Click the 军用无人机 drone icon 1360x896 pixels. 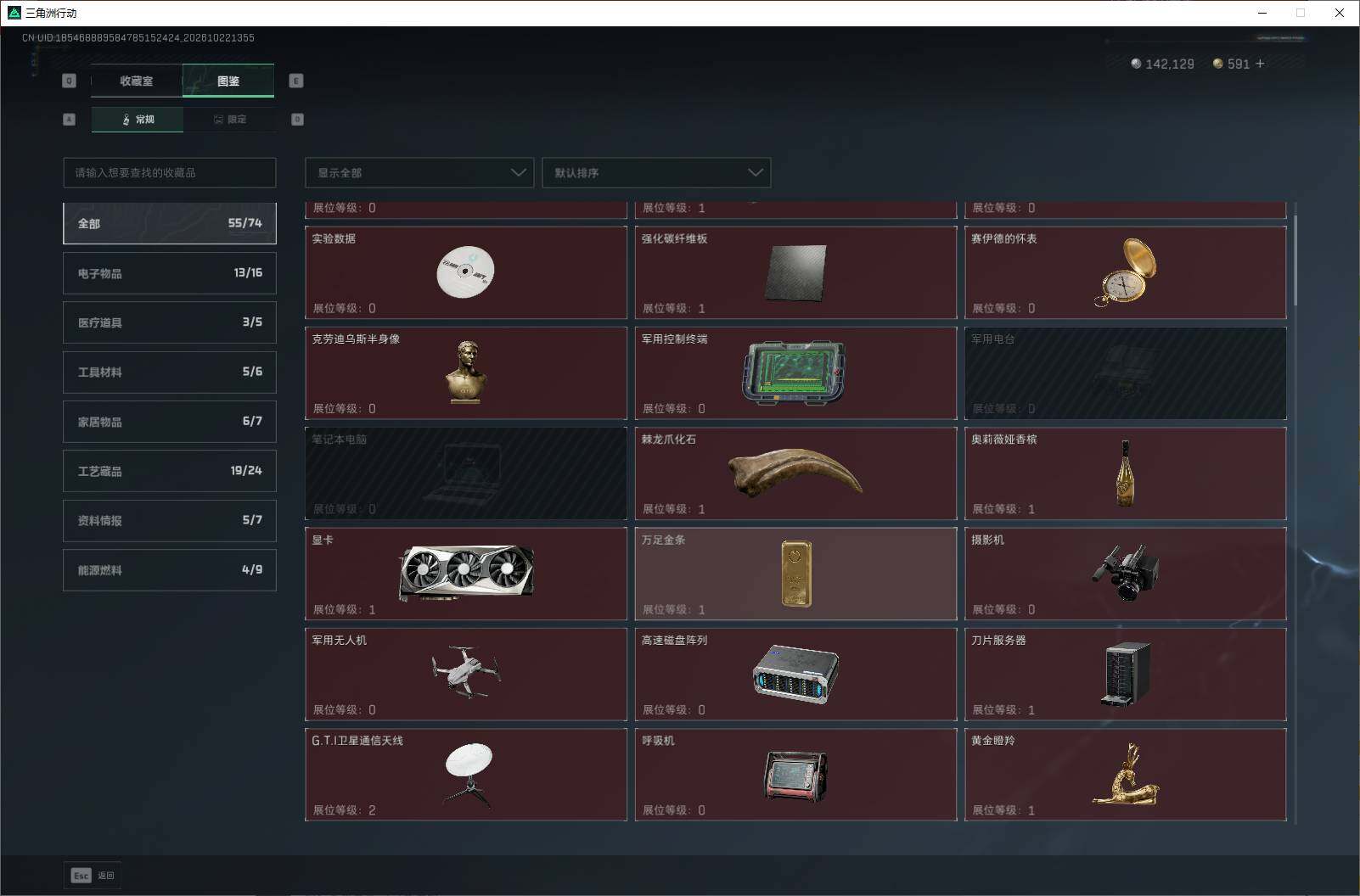(x=466, y=673)
